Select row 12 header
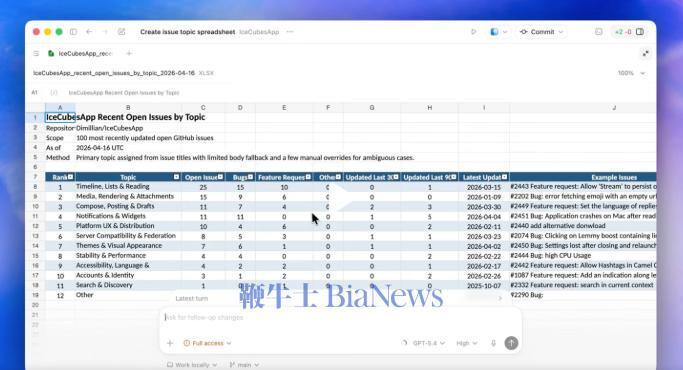Image resolution: width=683 pixels, height=370 pixels. 35,226
